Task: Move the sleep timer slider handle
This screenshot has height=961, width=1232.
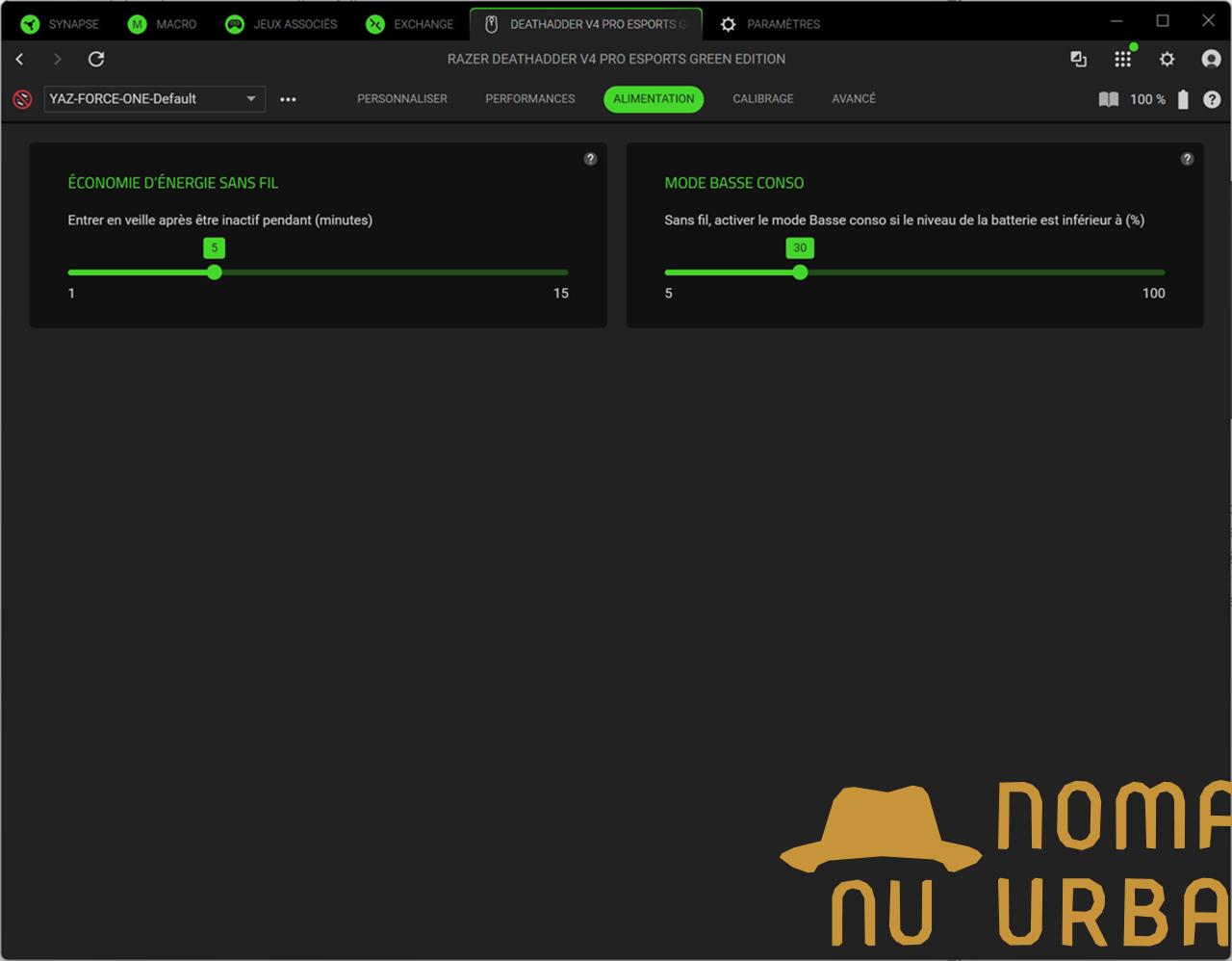Action: [214, 273]
